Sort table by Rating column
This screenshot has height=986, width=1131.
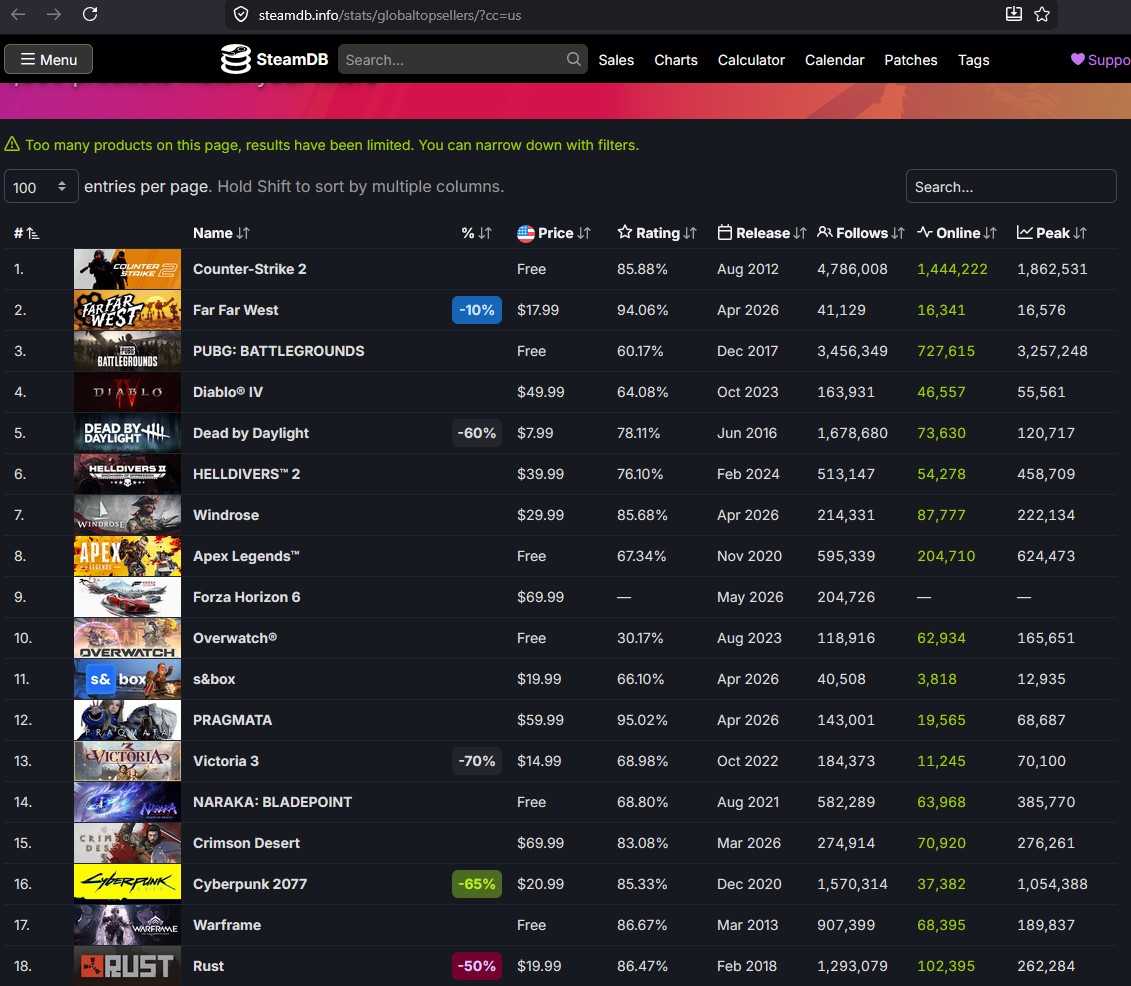pos(657,233)
